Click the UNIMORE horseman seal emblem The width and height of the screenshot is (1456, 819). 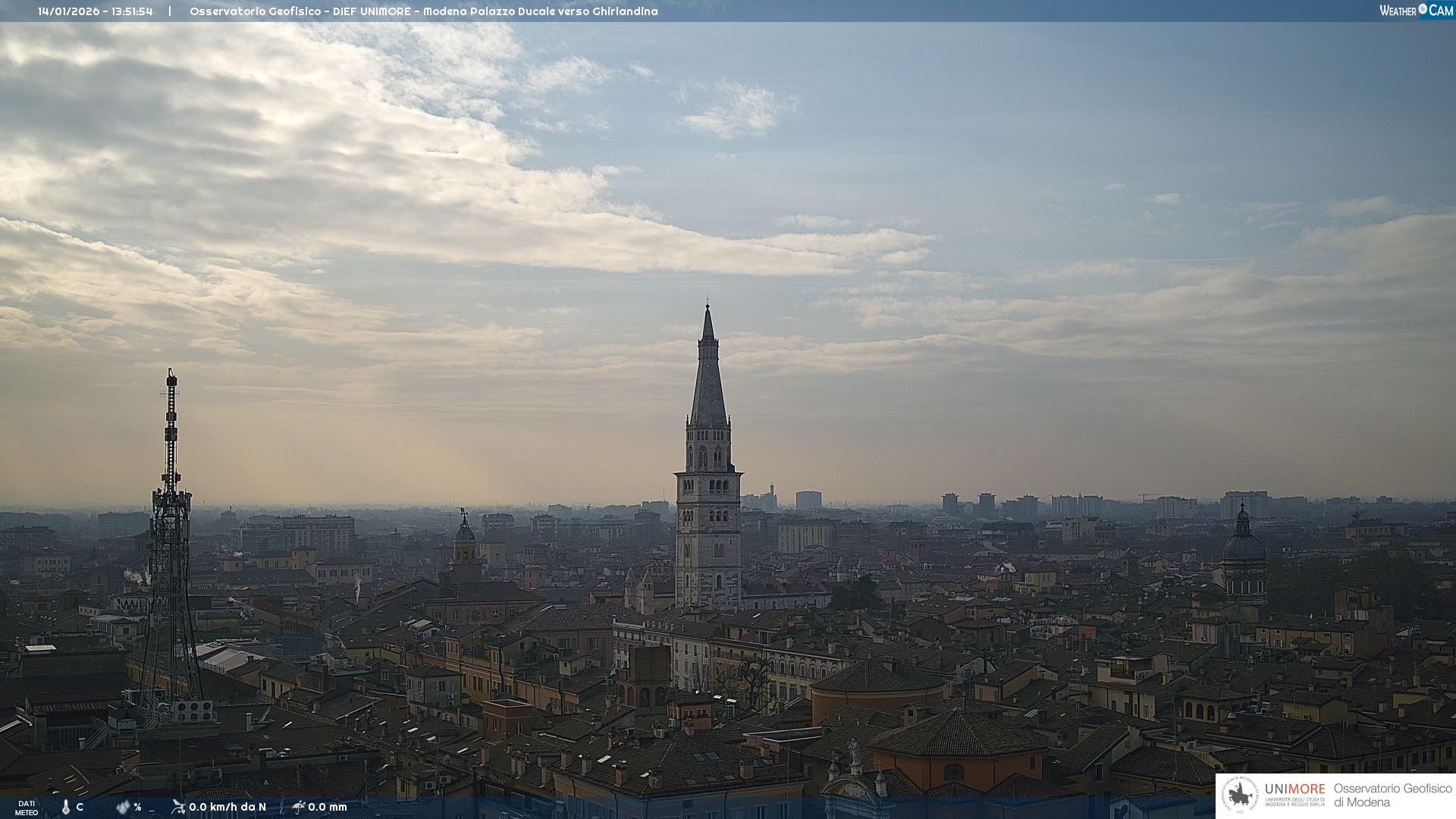click(1240, 795)
